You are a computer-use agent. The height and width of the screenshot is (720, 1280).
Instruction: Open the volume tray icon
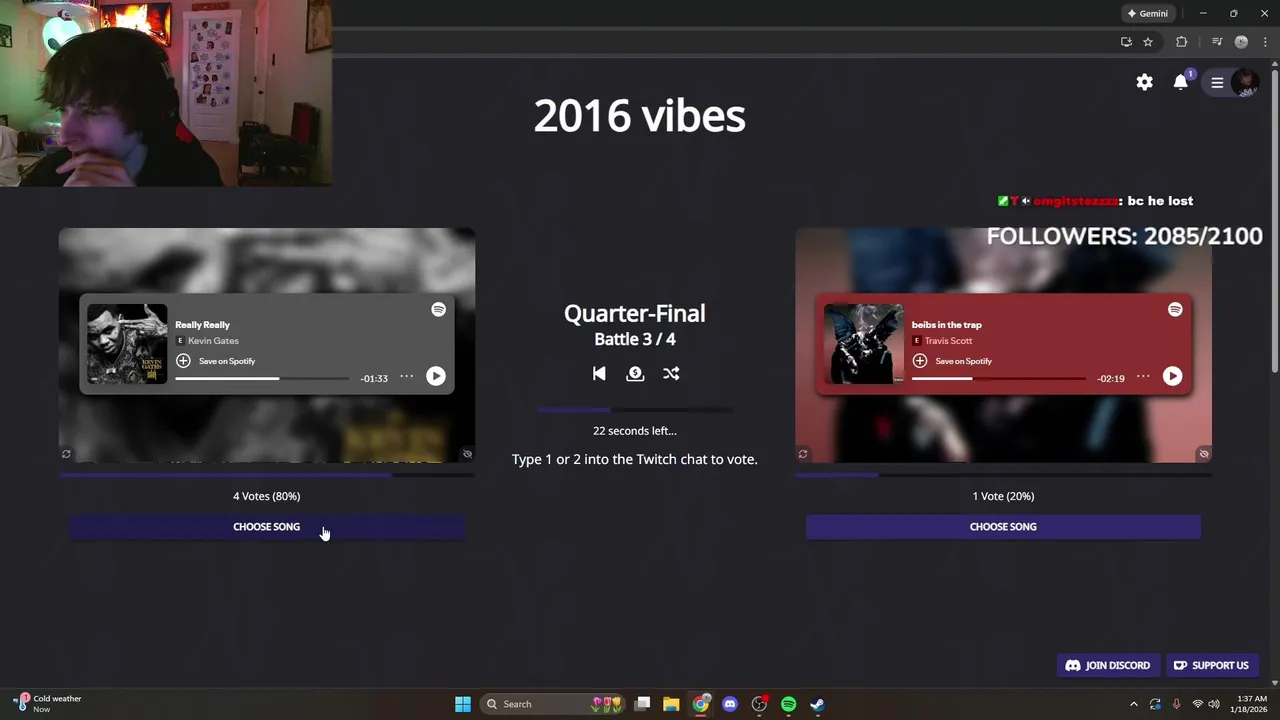pos(1213,704)
